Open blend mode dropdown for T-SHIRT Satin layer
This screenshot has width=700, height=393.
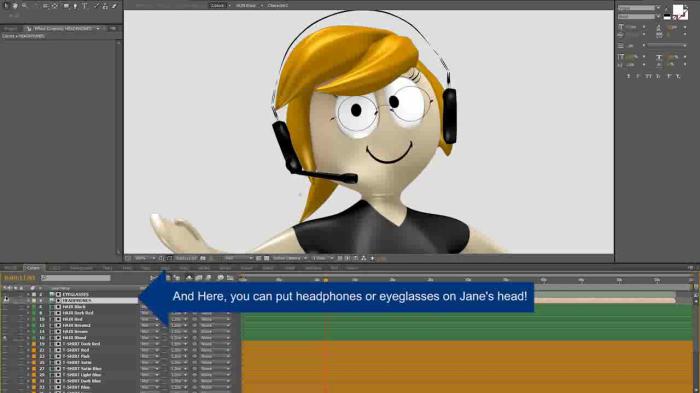(150, 363)
